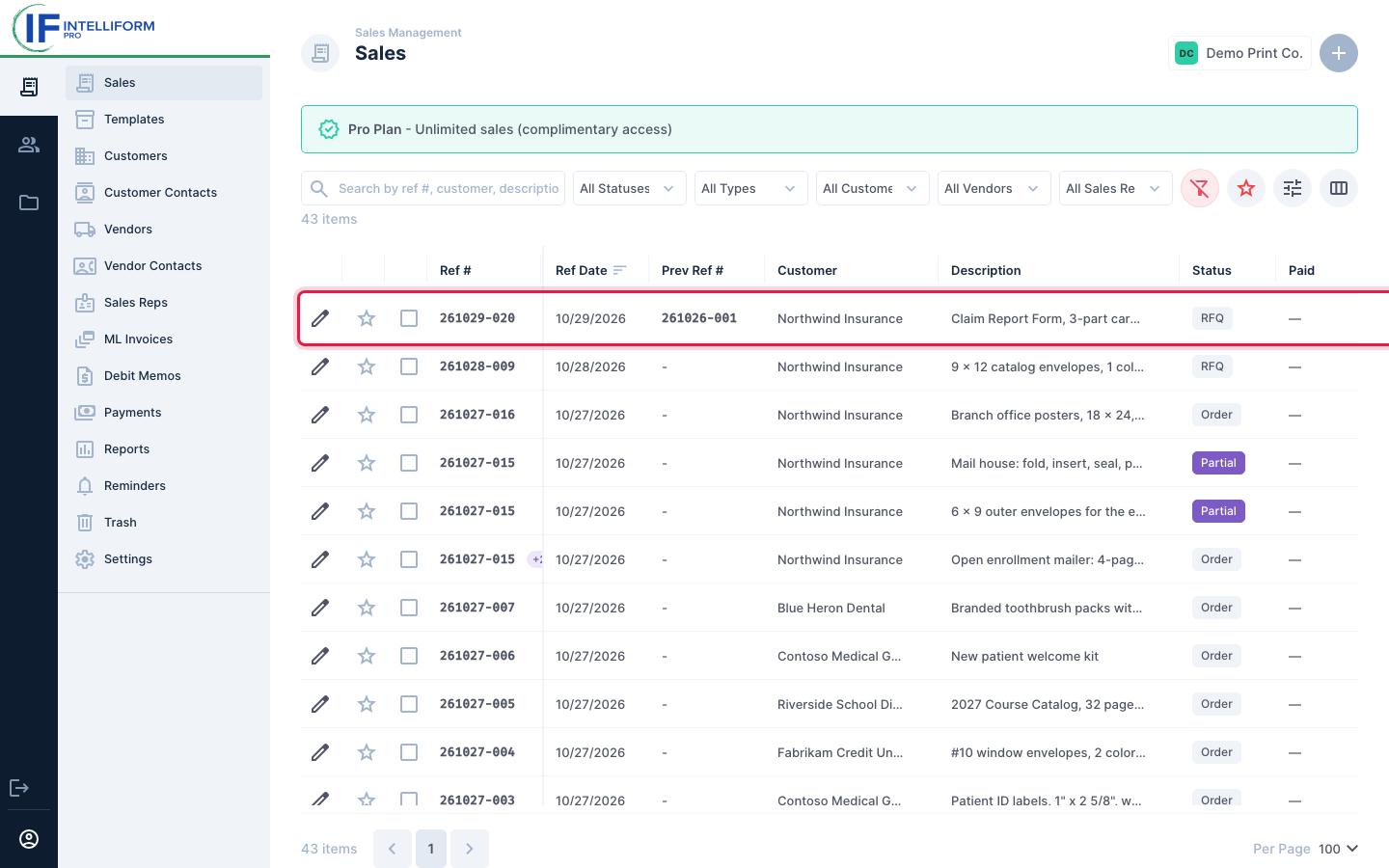Image resolution: width=1389 pixels, height=868 pixels.
Task: Sort the table by Ref Date header
Action: pos(591,270)
